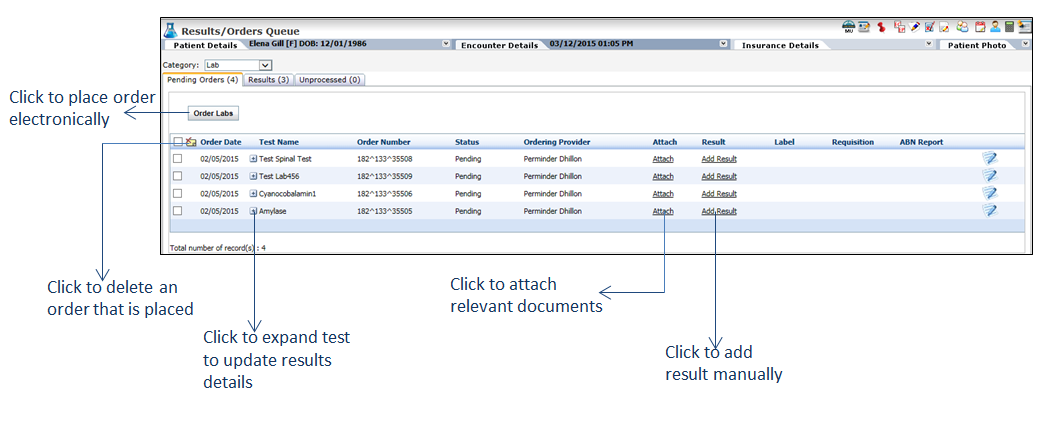Click the red pushpin icon
Screen dimensions: 1054x427
(x=881, y=27)
